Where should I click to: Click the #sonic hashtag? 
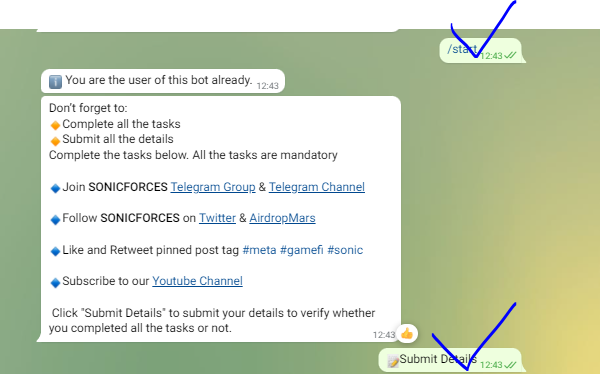(345, 250)
